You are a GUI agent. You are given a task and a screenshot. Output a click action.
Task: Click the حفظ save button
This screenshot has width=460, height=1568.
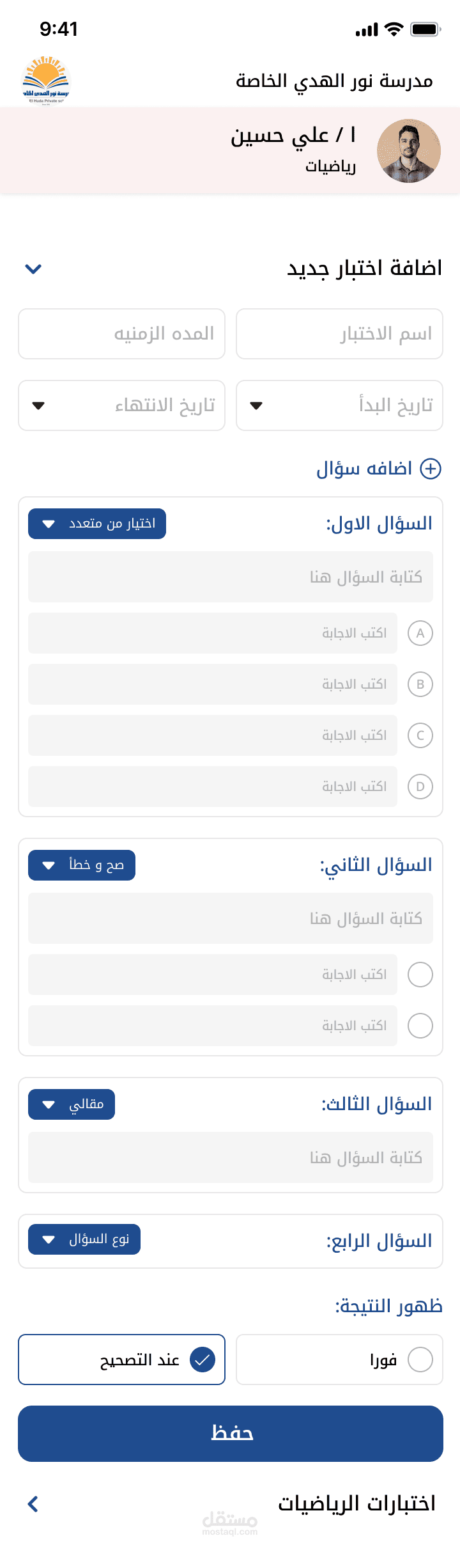click(231, 1434)
